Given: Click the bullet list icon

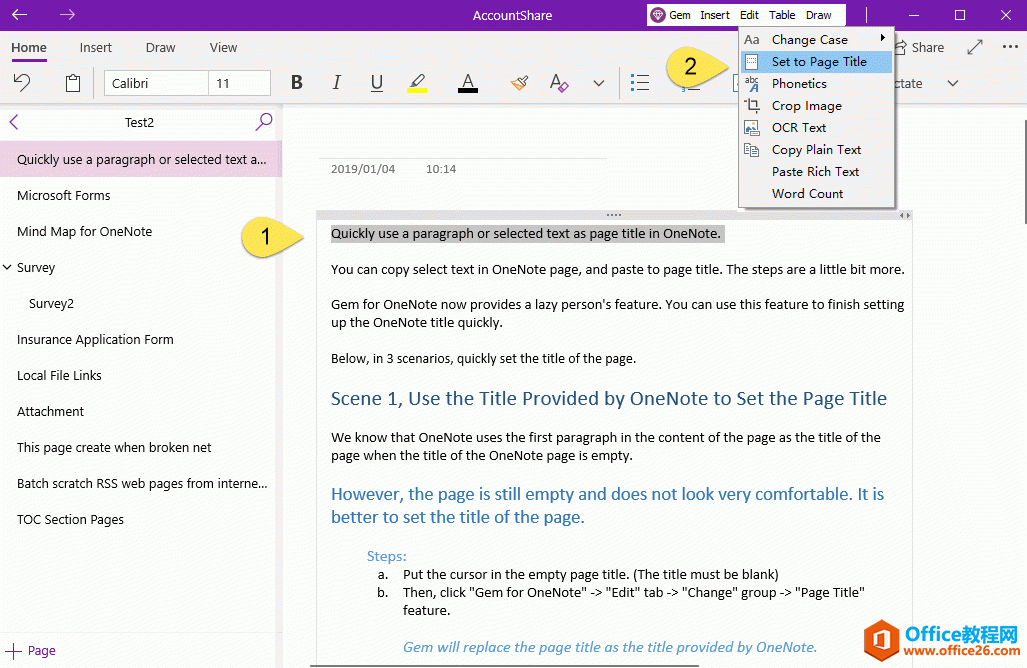Looking at the screenshot, I should [x=640, y=83].
